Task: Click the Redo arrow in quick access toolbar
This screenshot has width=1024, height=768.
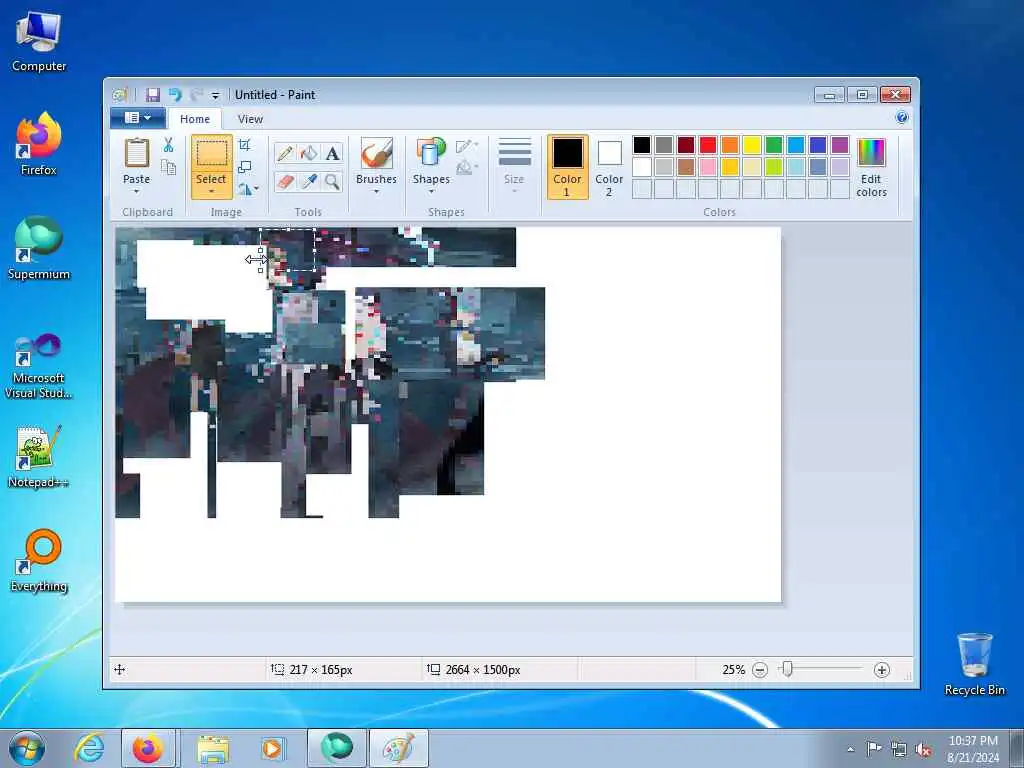Action: [196, 95]
